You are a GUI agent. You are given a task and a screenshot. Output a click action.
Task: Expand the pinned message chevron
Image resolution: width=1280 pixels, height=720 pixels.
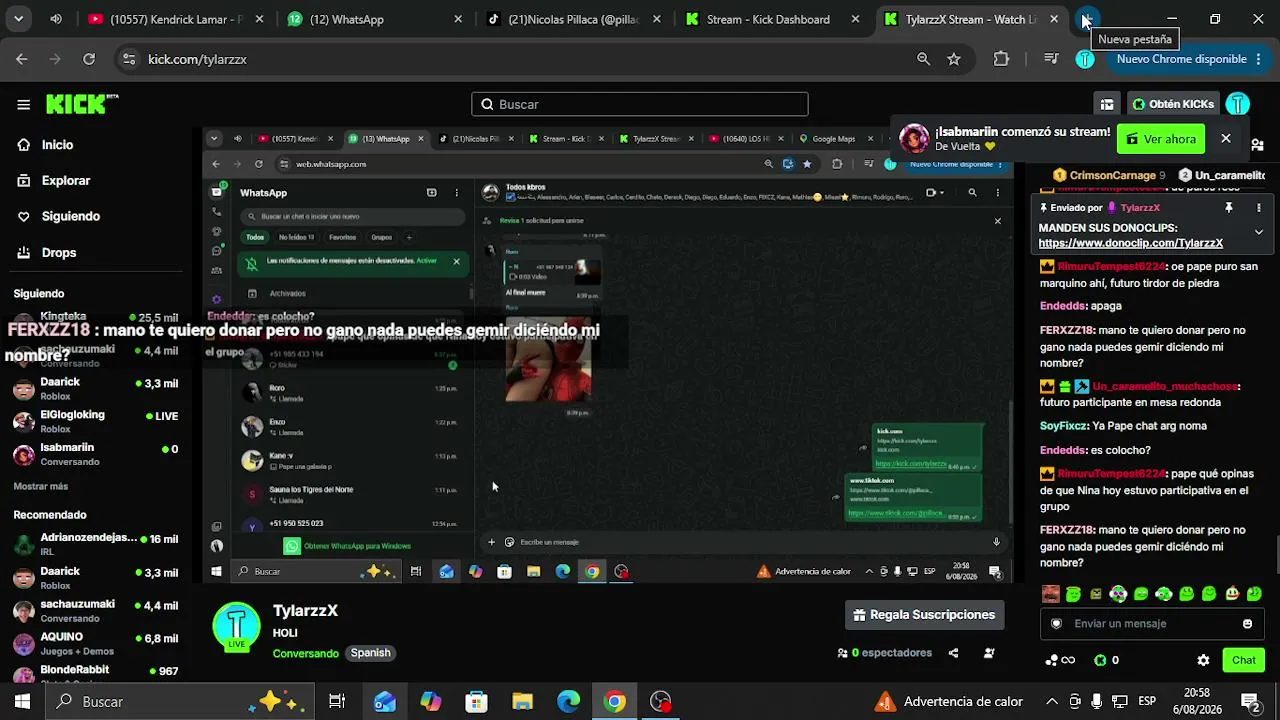pyautogui.click(x=1258, y=232)
